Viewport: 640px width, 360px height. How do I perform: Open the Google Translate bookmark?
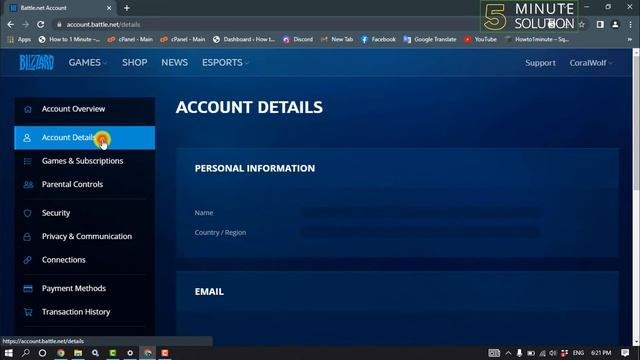click(x=430, y=40)
